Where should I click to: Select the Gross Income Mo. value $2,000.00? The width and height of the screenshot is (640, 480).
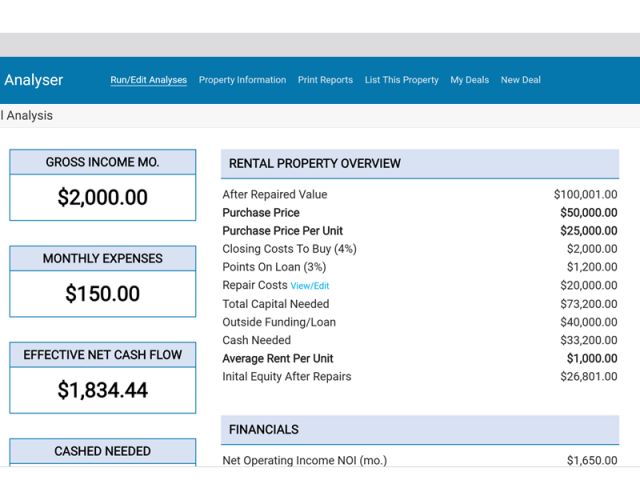[x=102, y=198]
